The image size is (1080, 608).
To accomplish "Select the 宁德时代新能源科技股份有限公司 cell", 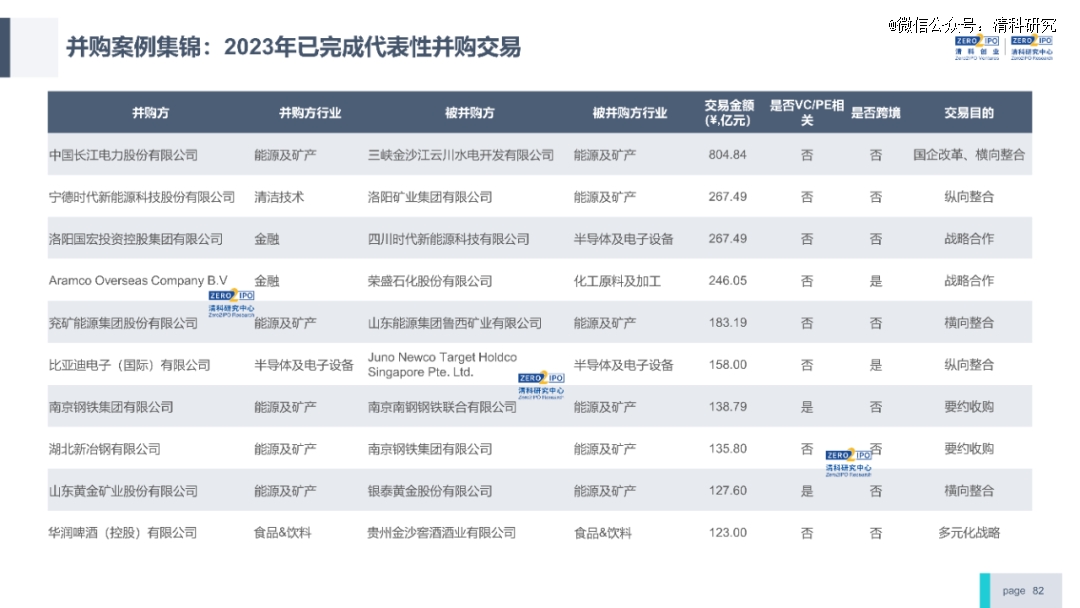I will [x=142, y=197].
